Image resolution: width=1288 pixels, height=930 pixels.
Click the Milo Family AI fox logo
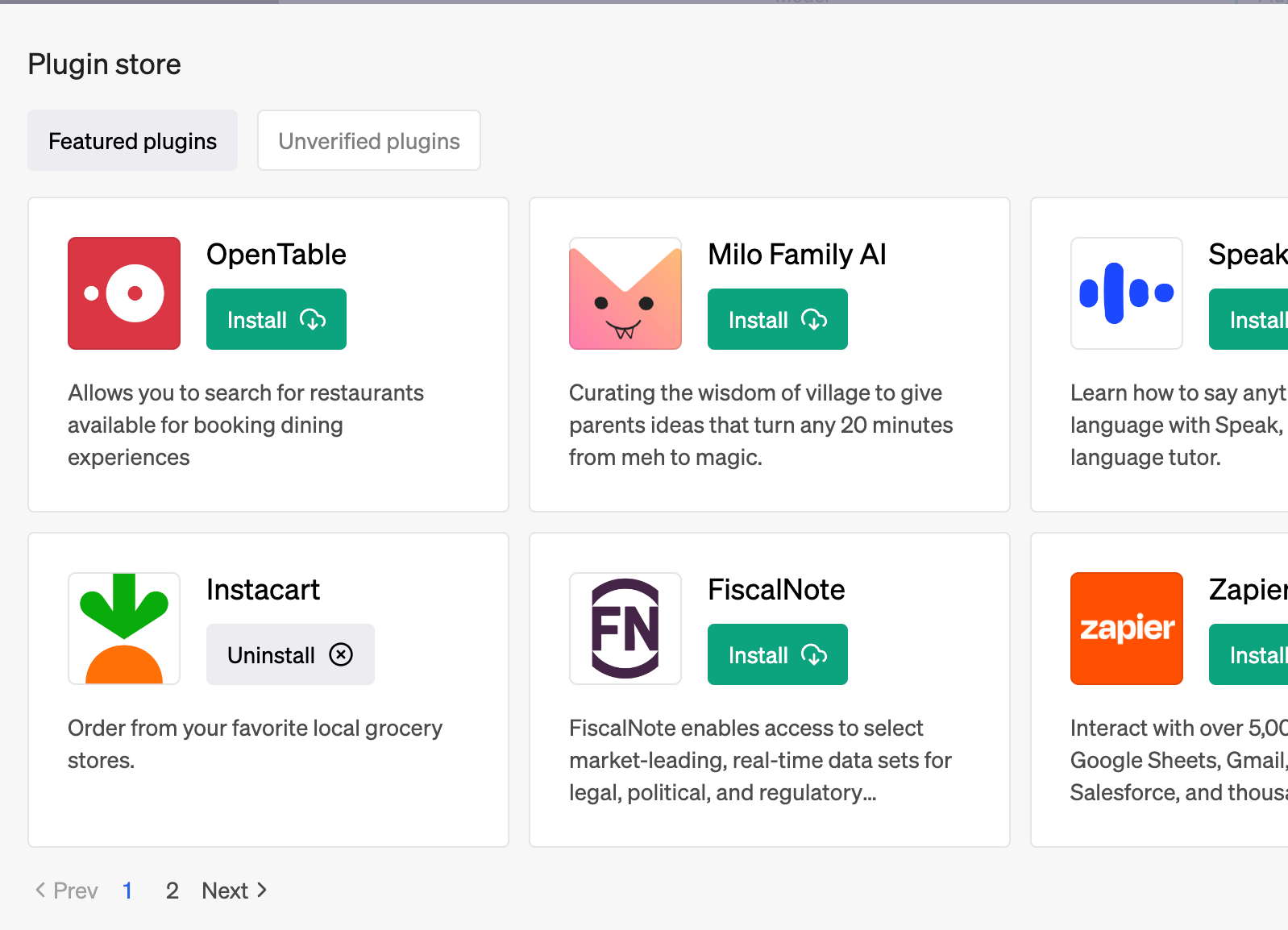pos(625,293)
